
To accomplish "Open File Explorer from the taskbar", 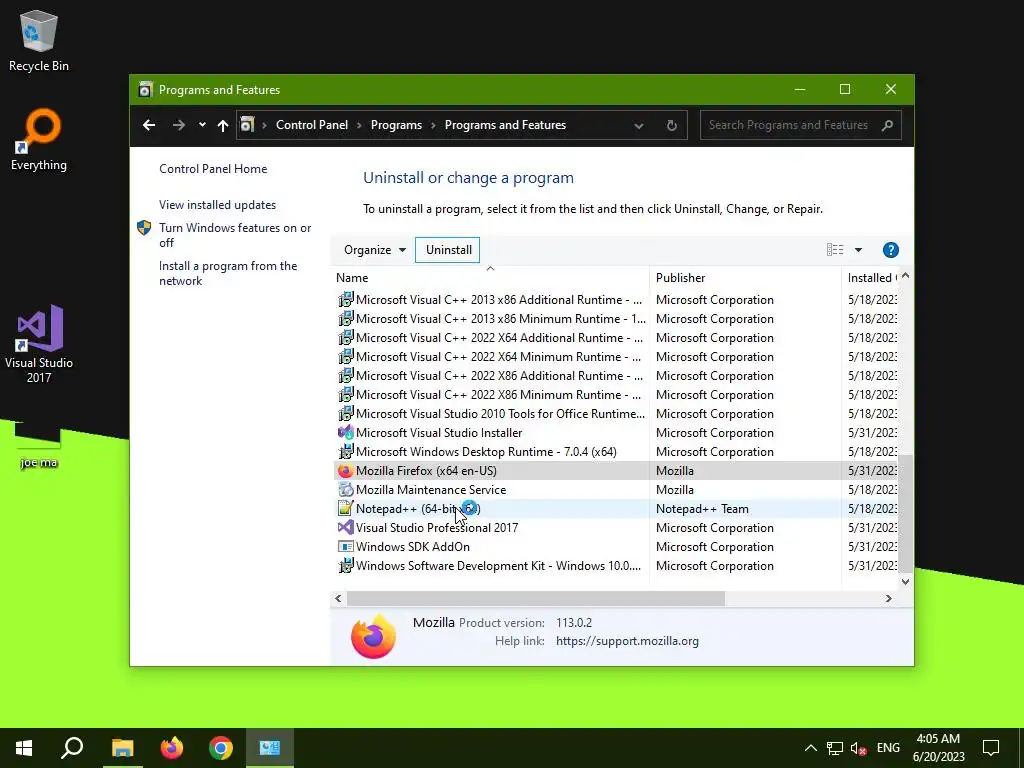I will (x=122, y=748).
